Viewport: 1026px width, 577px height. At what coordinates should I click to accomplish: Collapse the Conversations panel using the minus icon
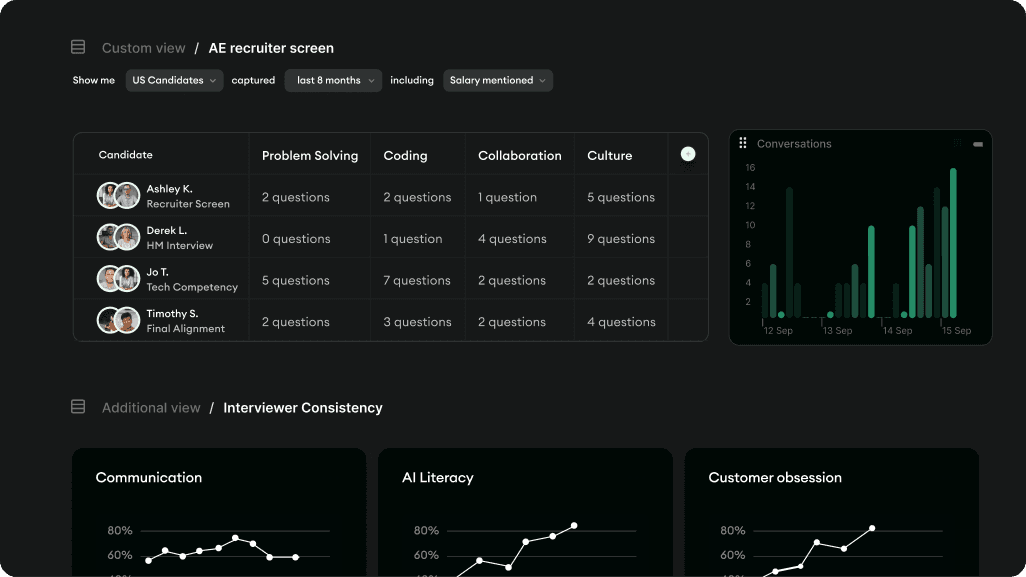(978, 144)
